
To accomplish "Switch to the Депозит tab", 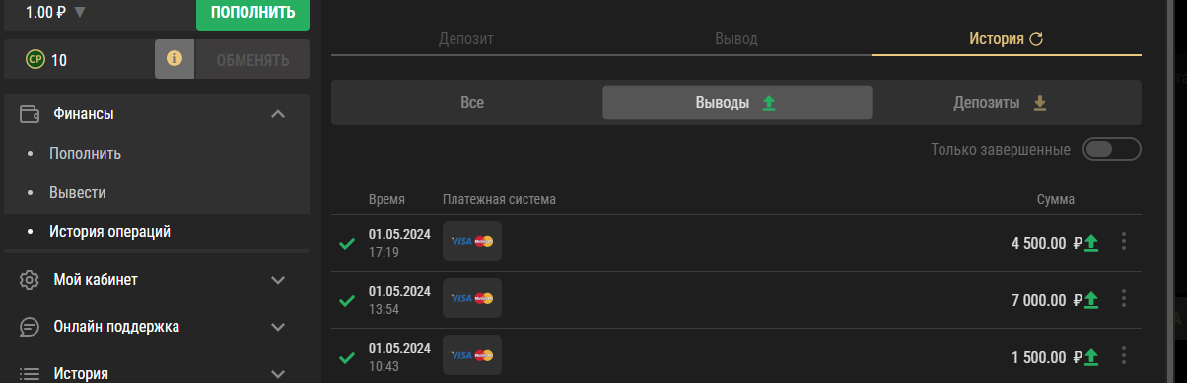I will point(466,39).
